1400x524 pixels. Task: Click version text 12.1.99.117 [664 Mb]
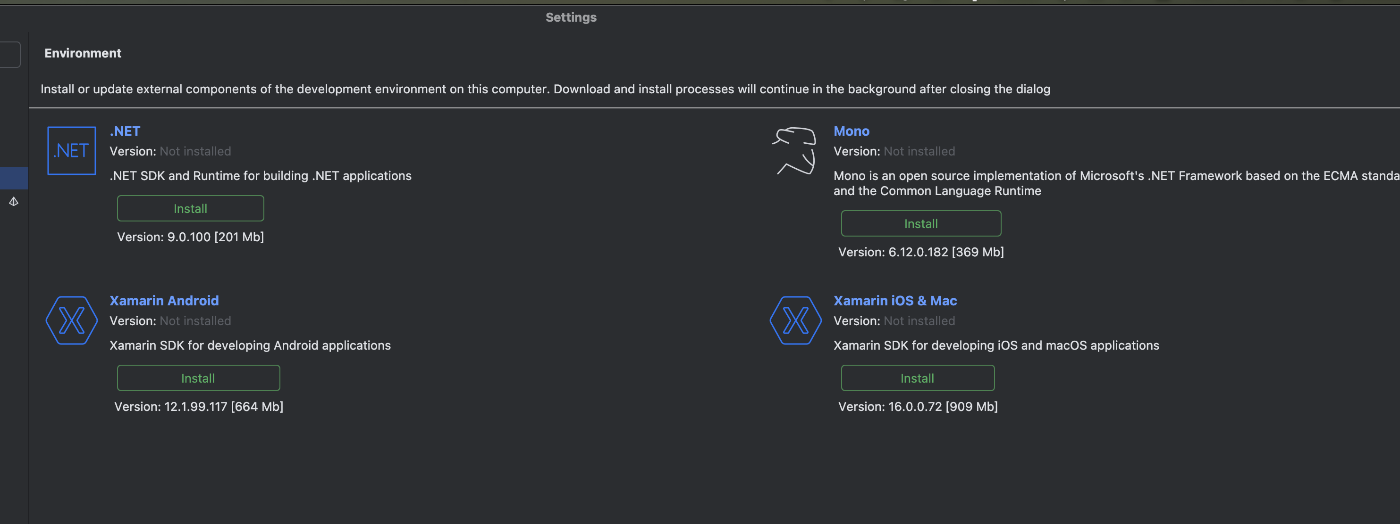(198, 407)
